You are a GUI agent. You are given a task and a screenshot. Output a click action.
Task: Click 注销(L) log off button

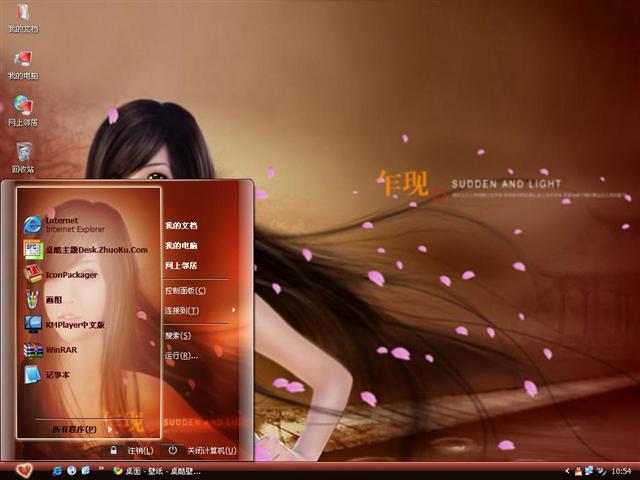[140, 450]
